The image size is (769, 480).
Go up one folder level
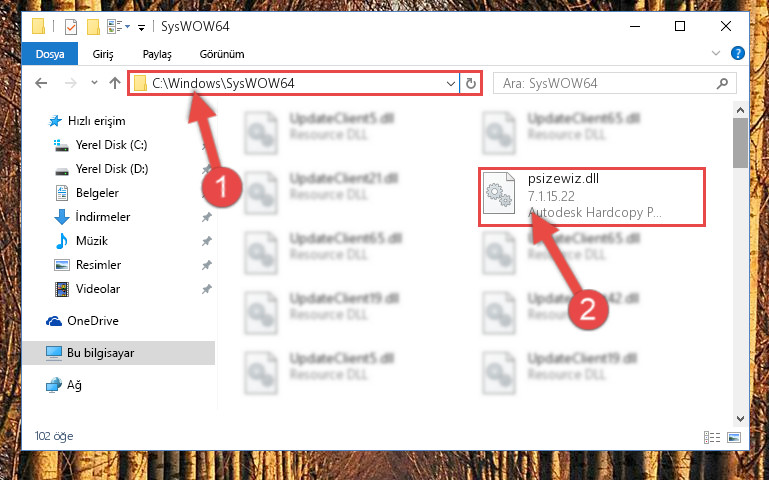tap(115, 83)
